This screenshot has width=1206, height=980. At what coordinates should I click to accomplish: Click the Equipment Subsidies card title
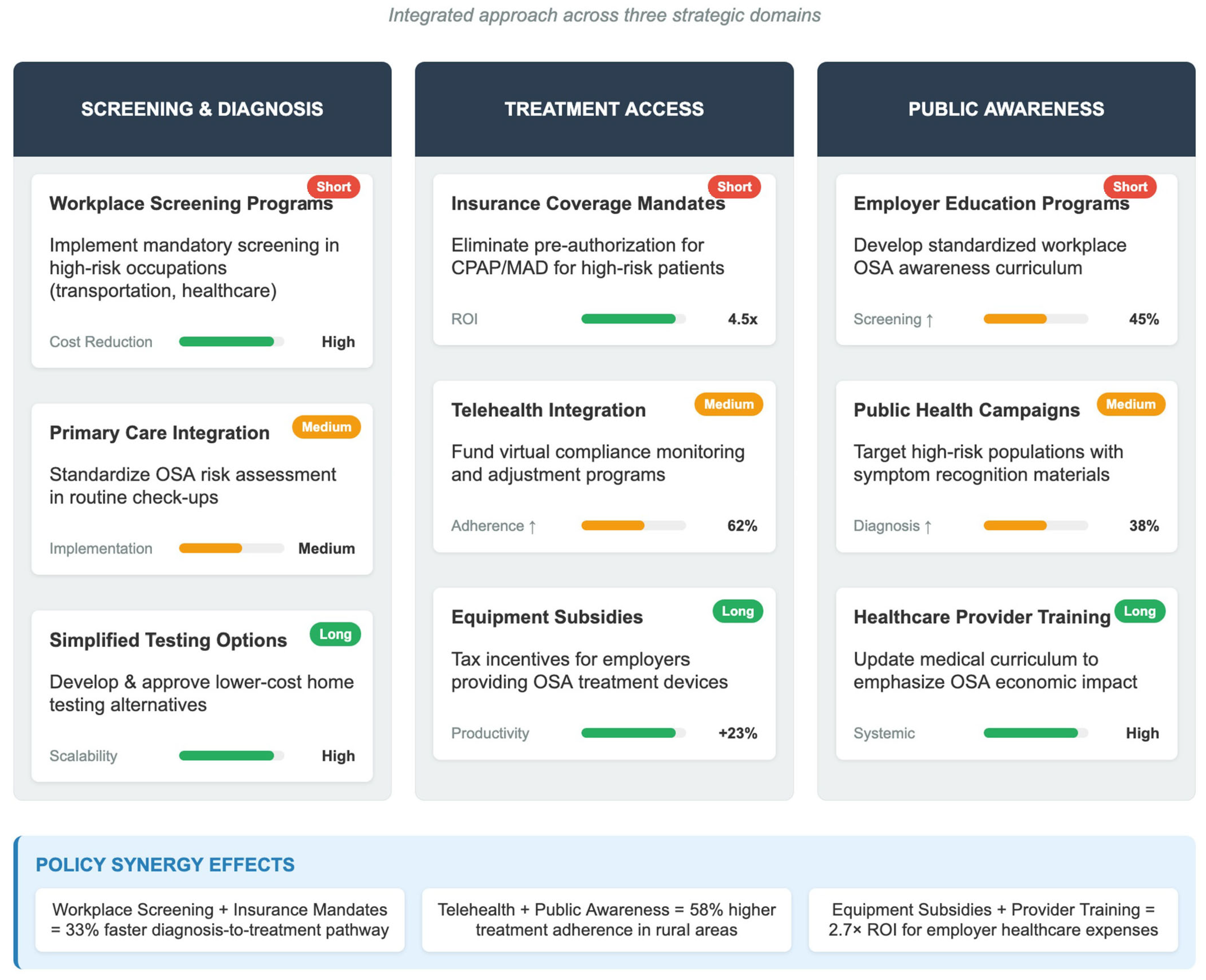click(x=547, y=617)
